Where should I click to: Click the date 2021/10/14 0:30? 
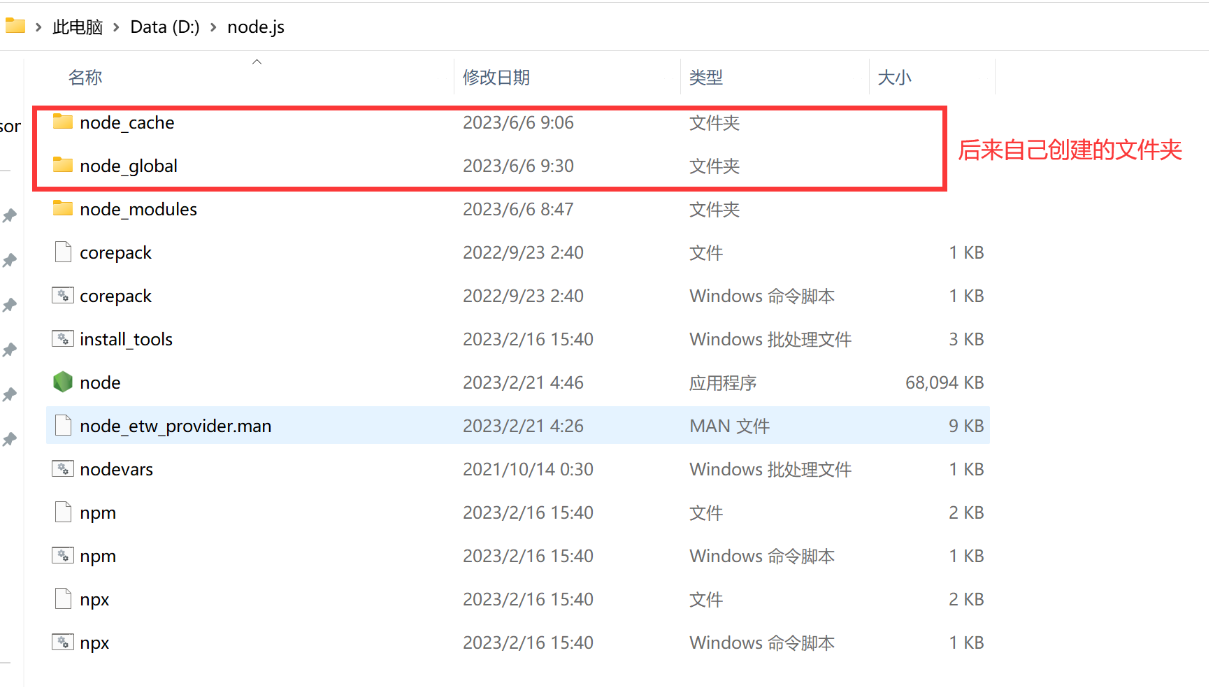click(x=528, y=469)
